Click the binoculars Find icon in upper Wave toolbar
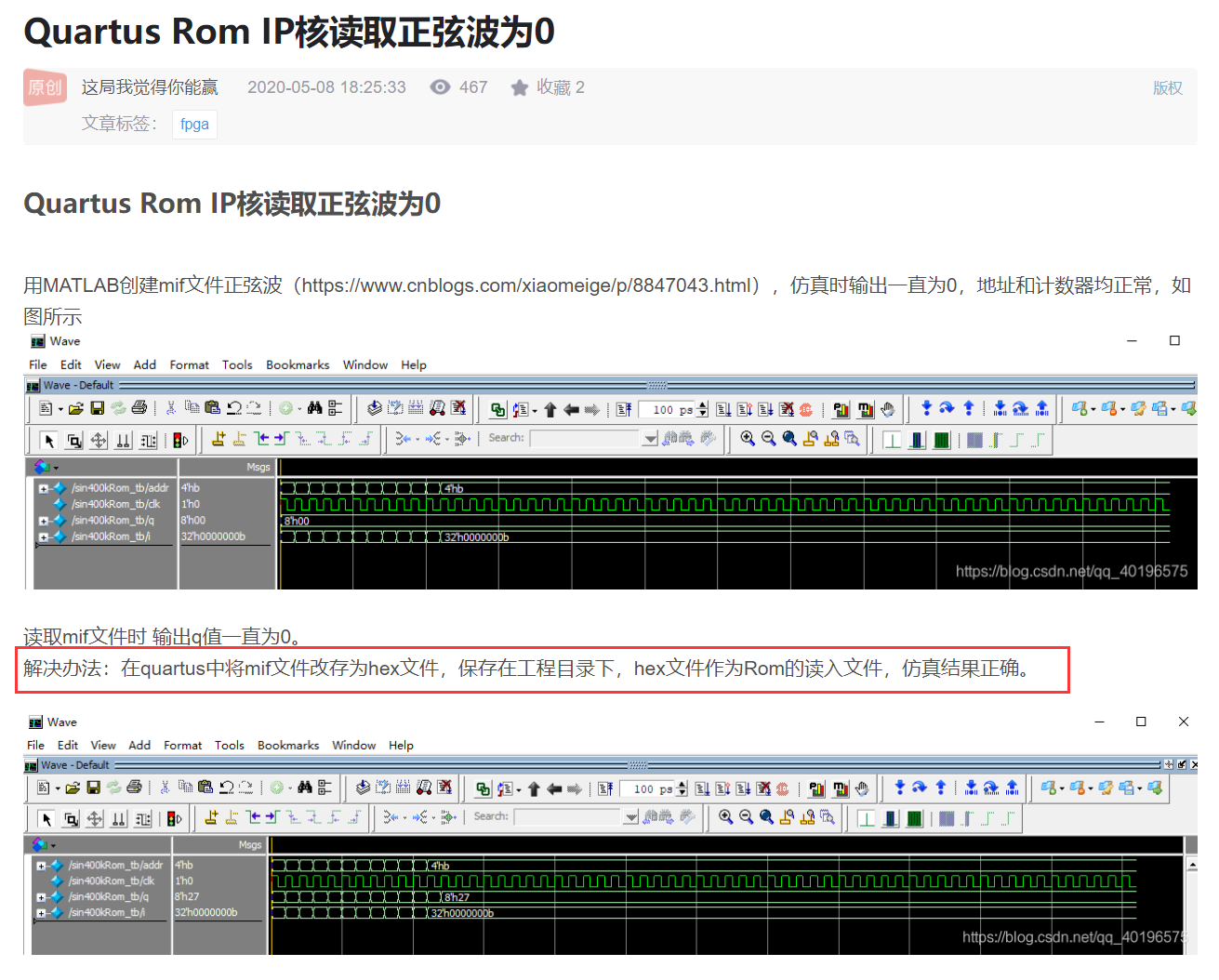 coord(314,408)
